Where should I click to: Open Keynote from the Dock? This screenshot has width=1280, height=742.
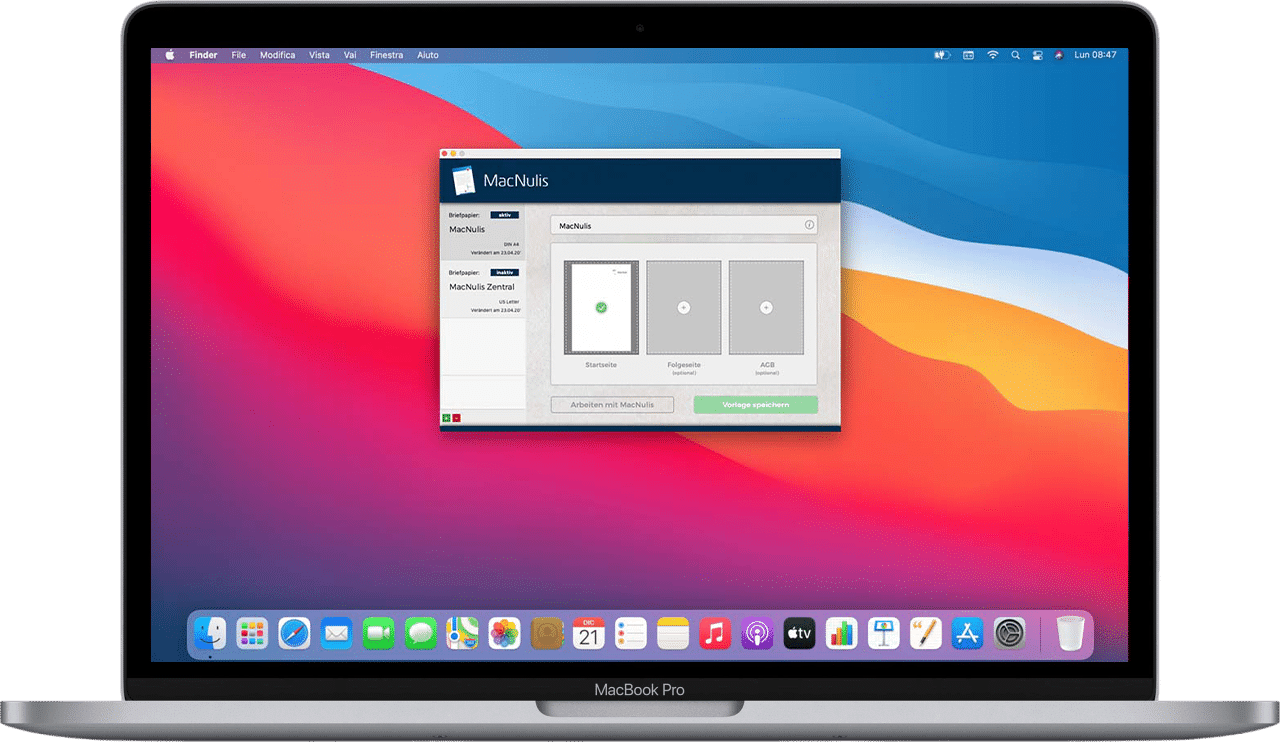point(884,633)
